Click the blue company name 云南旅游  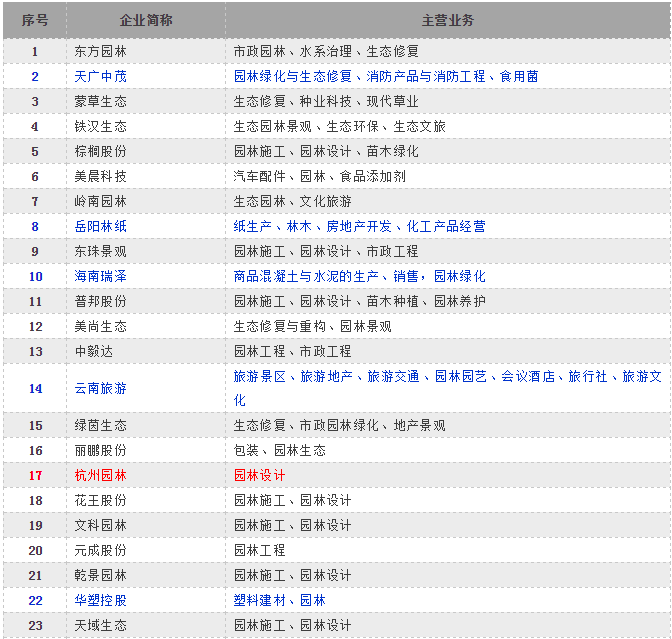coord(100,388)
